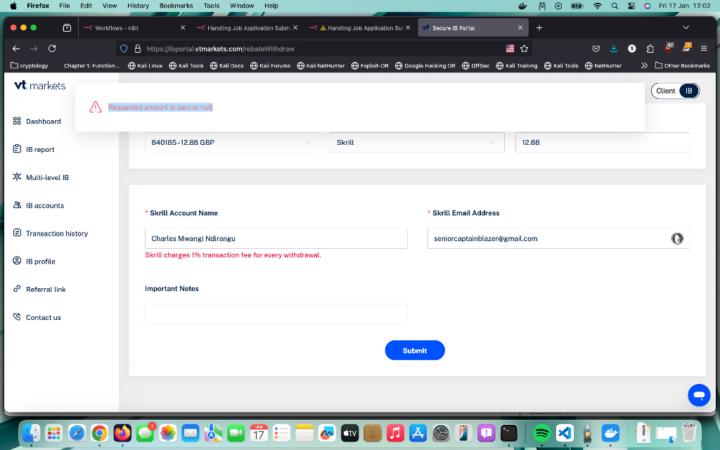Open a new browser tab
720x450 pixels.
point(539,28)
